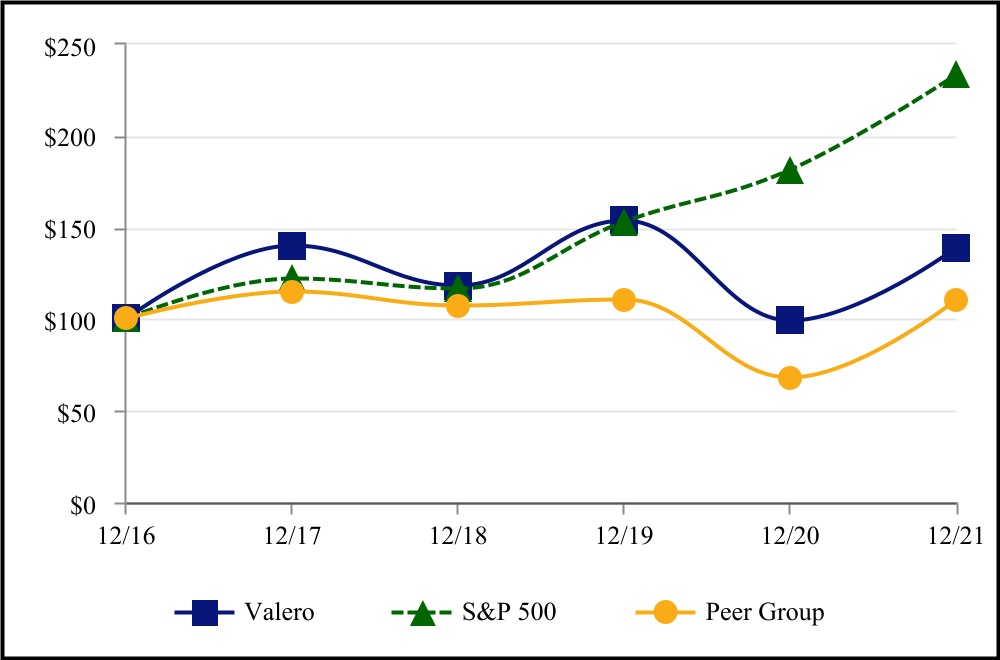Select the Valero data point at 12/20
Viewport: 1000px width, 660px height.
pos(790,320)
